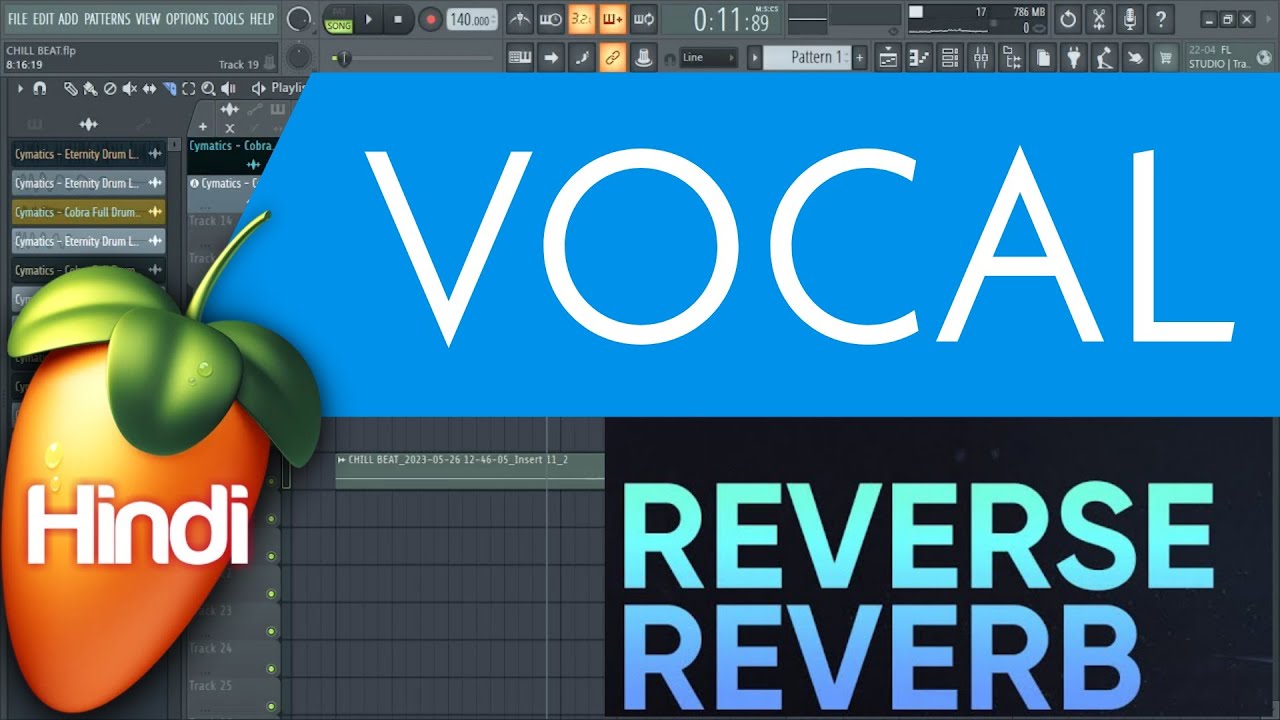The image size is (1280, 720).
Task: Toggle blend recording overdub icon
Action: pyautogui.click(x=613, y=19)
